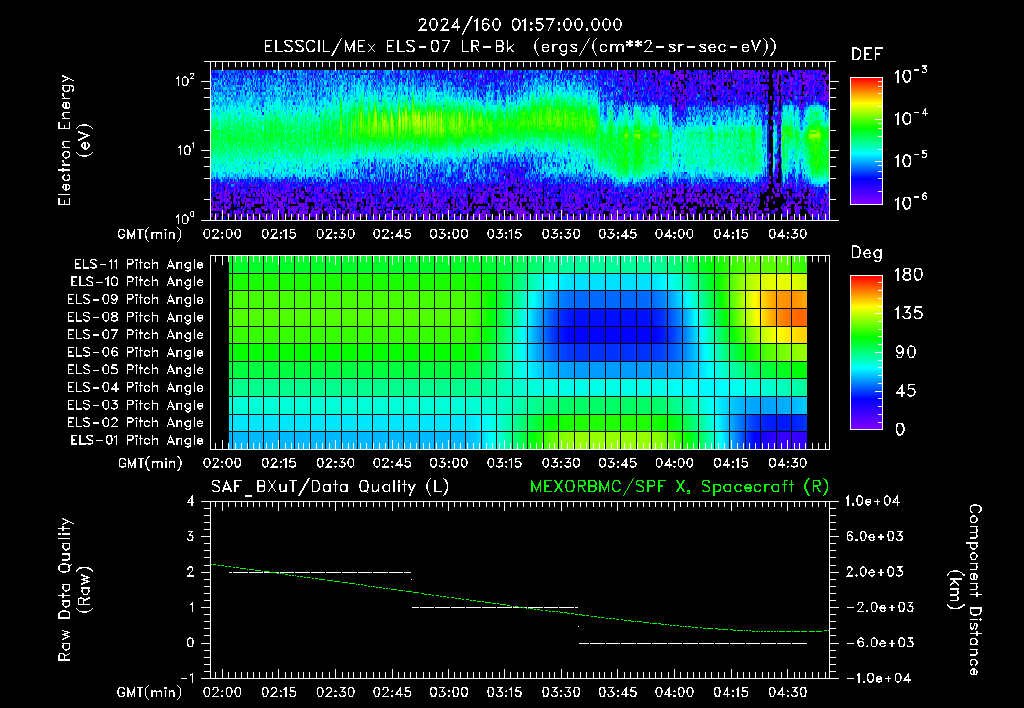Click the Deg pitch angle color bar
1024x708 pixels.
click(x=867, y=352)
